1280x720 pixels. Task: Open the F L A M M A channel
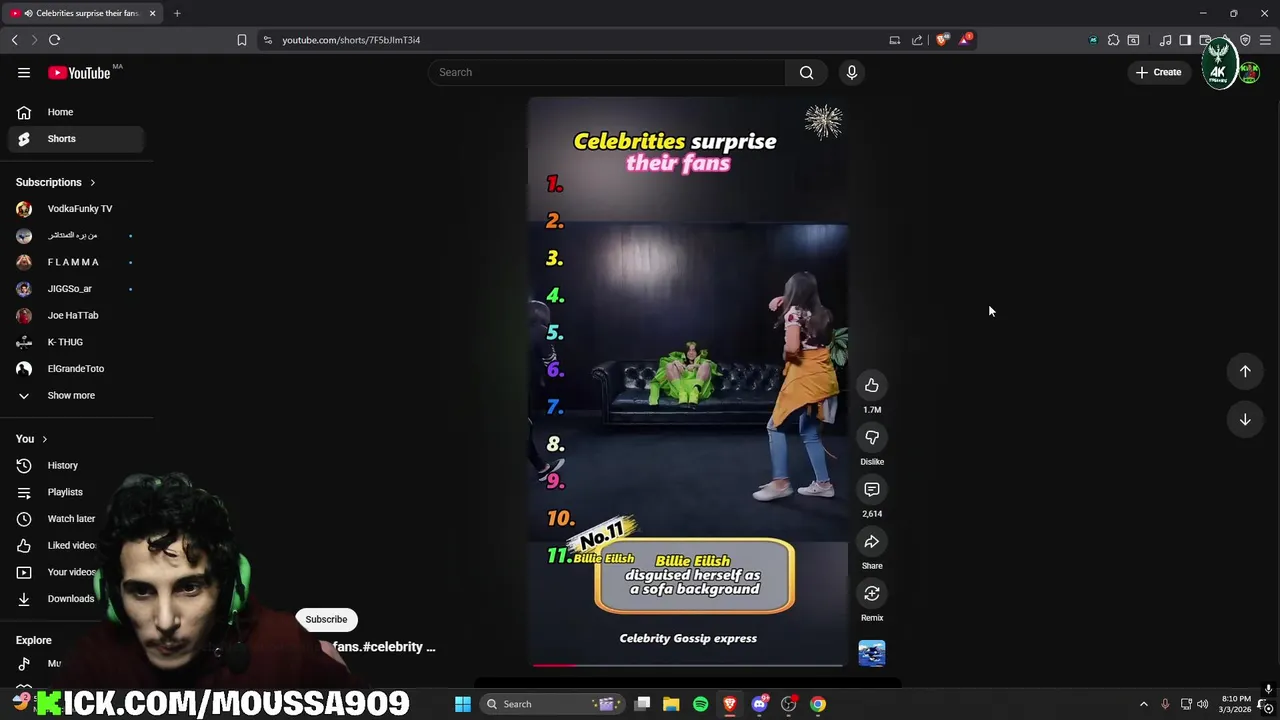(77, 262)
